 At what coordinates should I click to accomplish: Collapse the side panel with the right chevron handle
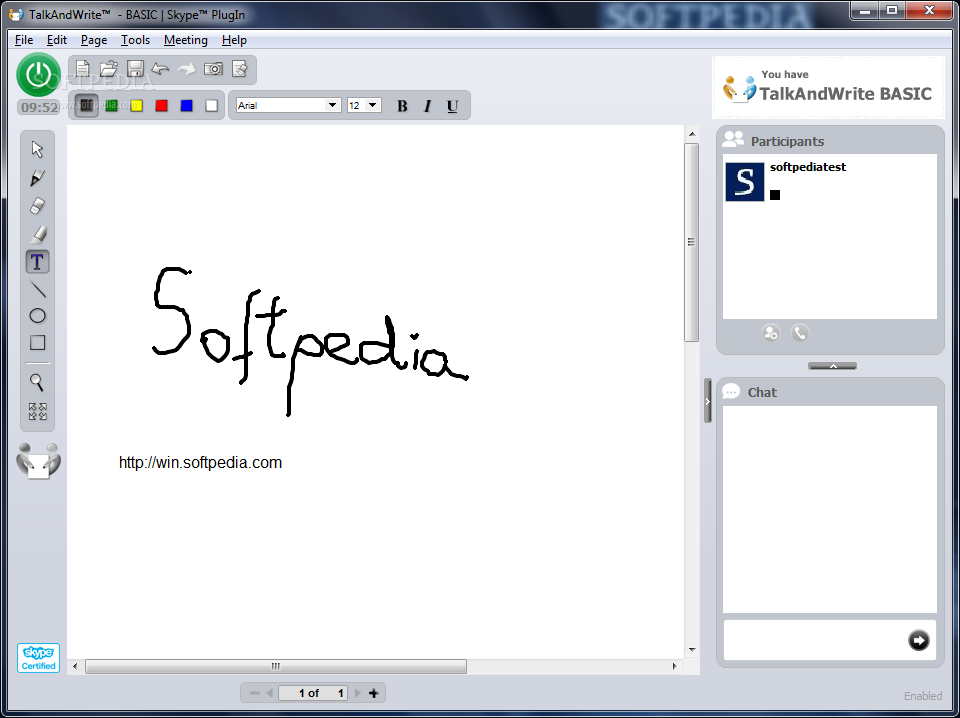[708, 401]
